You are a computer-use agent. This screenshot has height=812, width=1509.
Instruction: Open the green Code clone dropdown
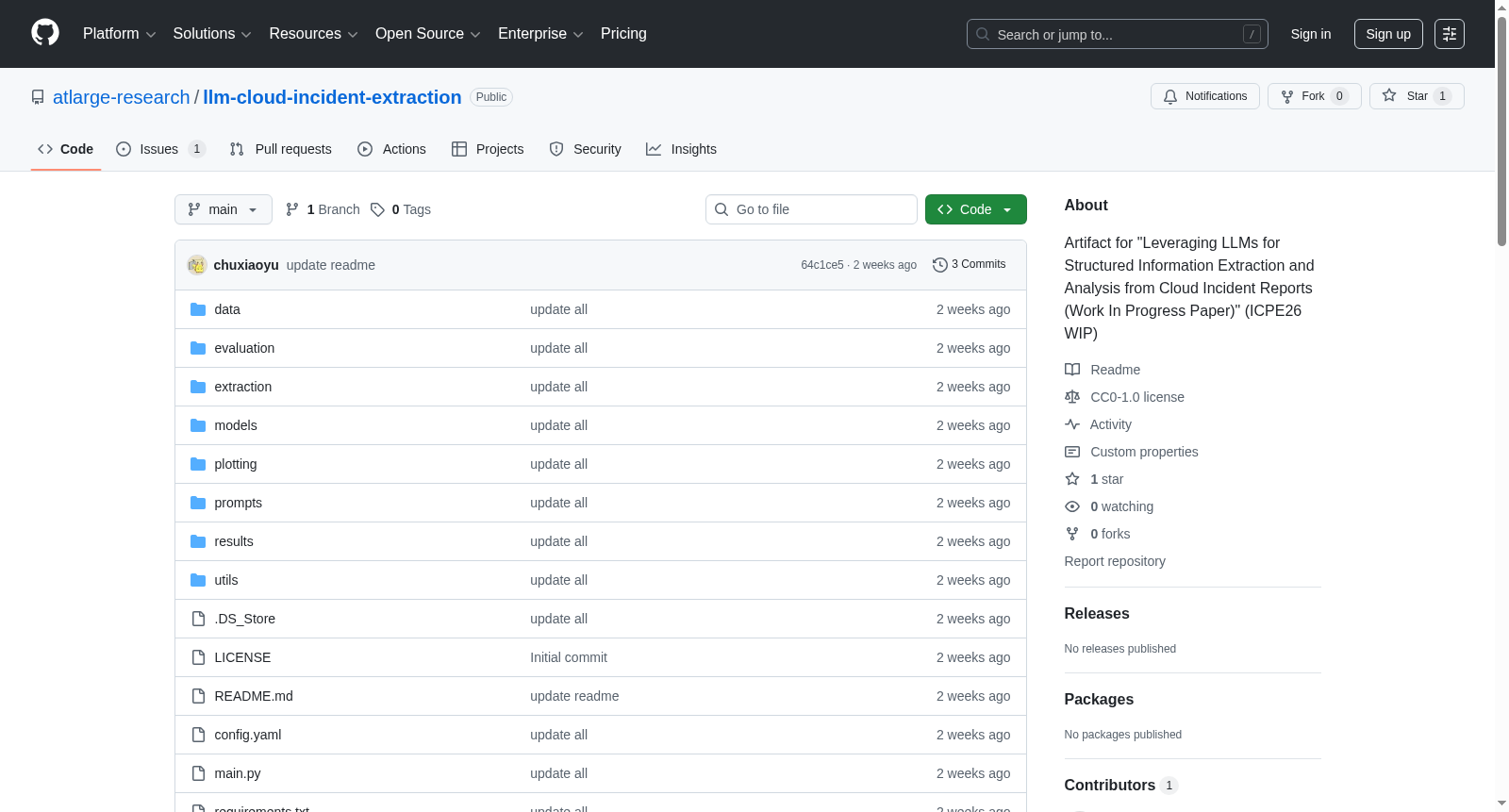click(976, 209)
